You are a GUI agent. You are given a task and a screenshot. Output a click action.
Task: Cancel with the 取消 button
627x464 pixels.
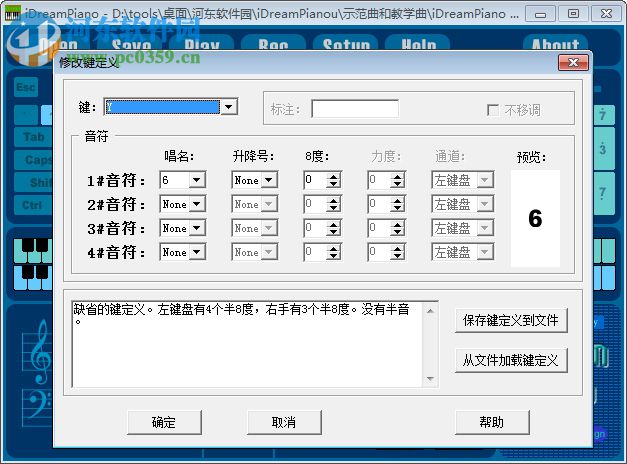coord(284,422)
